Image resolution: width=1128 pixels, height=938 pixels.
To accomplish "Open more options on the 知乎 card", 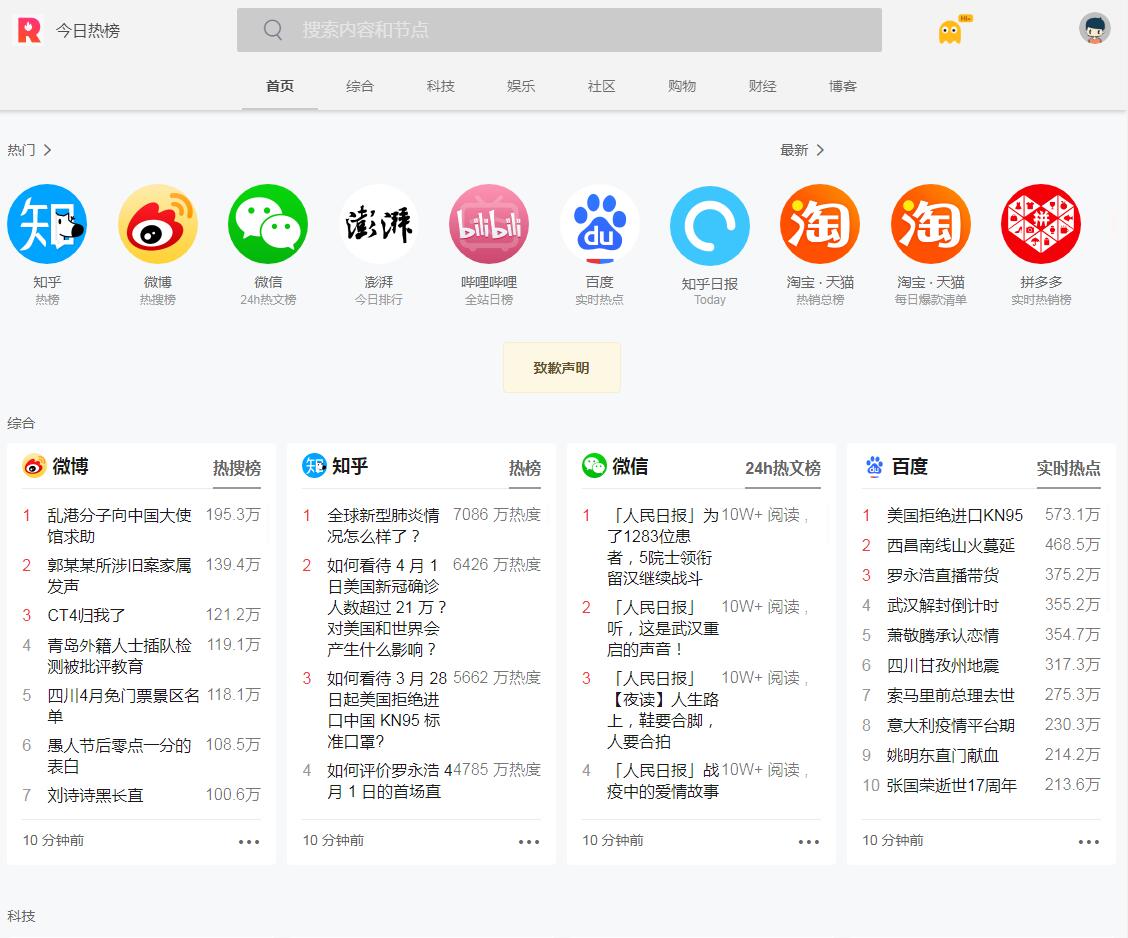I will coord(529,842).
